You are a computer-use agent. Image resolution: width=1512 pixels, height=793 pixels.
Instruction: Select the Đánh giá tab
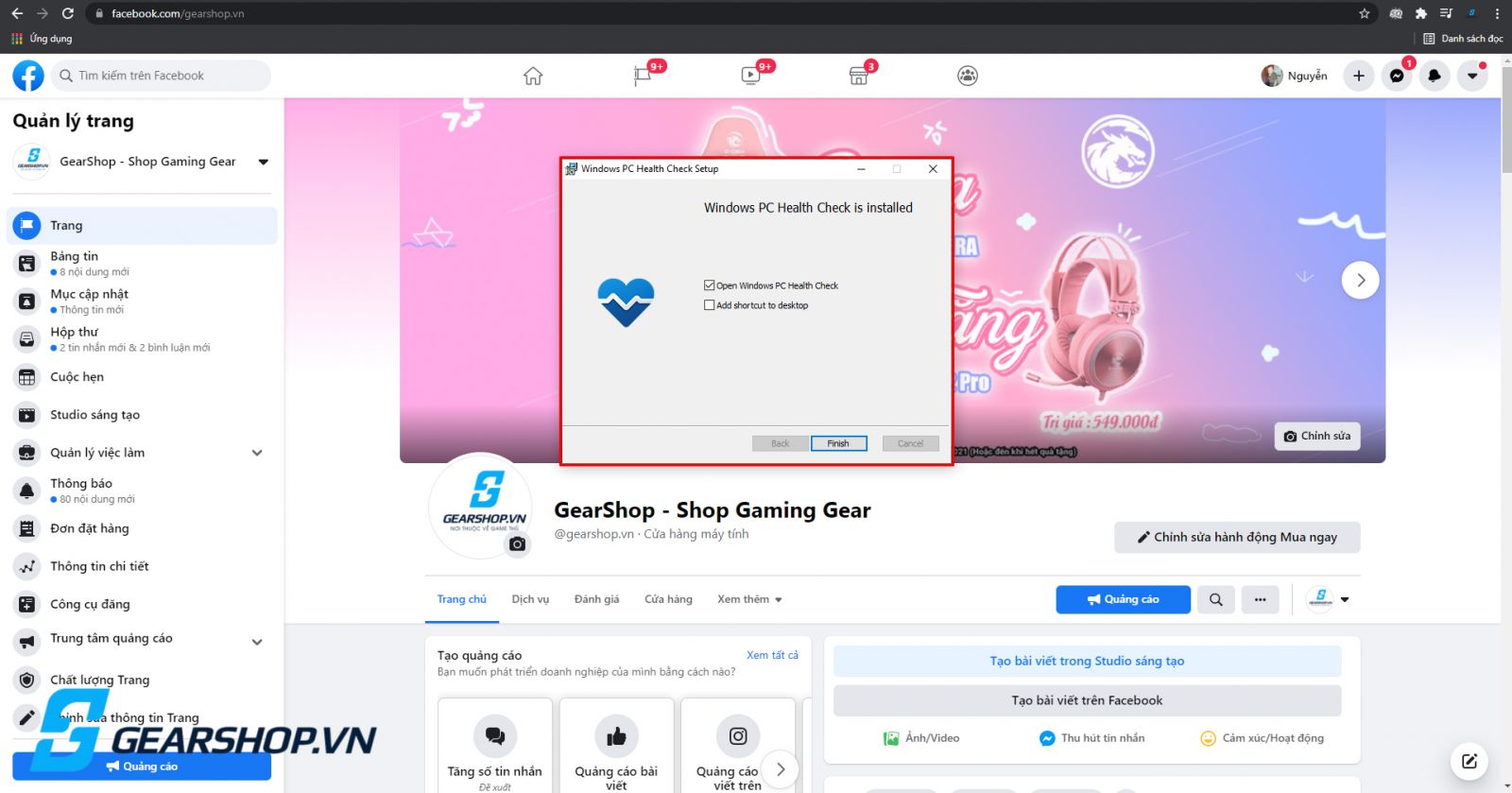[596, 599]
